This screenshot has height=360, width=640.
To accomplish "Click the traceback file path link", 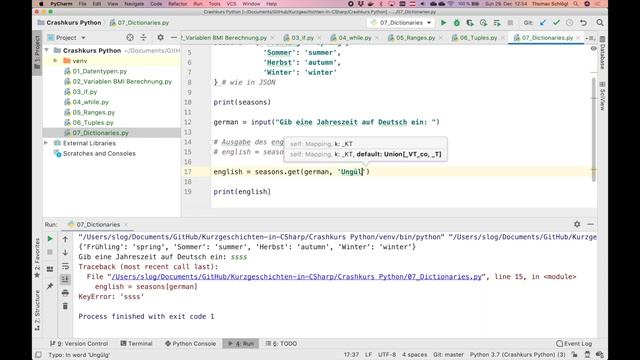I will tap(297, 277).
